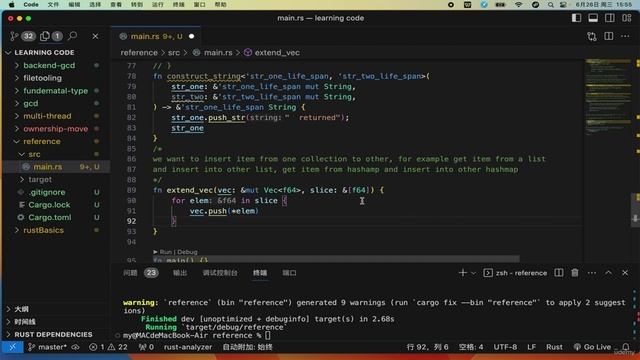This screenshot has height=360, width=640.
Task: Collapse the reference folder
Action: click(x=42, y=141)
